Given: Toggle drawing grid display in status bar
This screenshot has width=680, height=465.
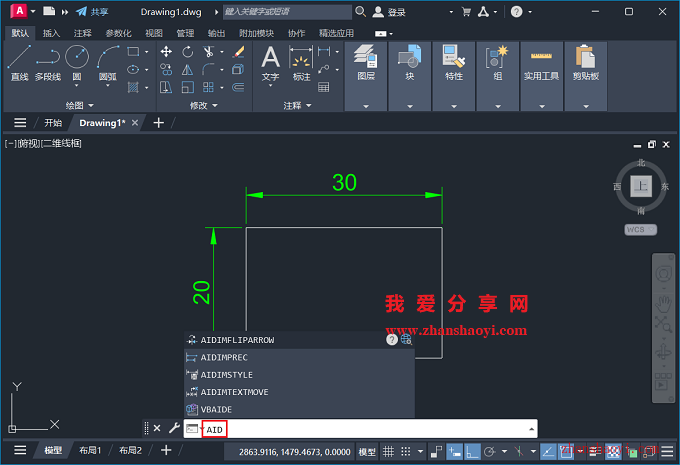Looking at the screenshot, I should [x=388, y=452].
